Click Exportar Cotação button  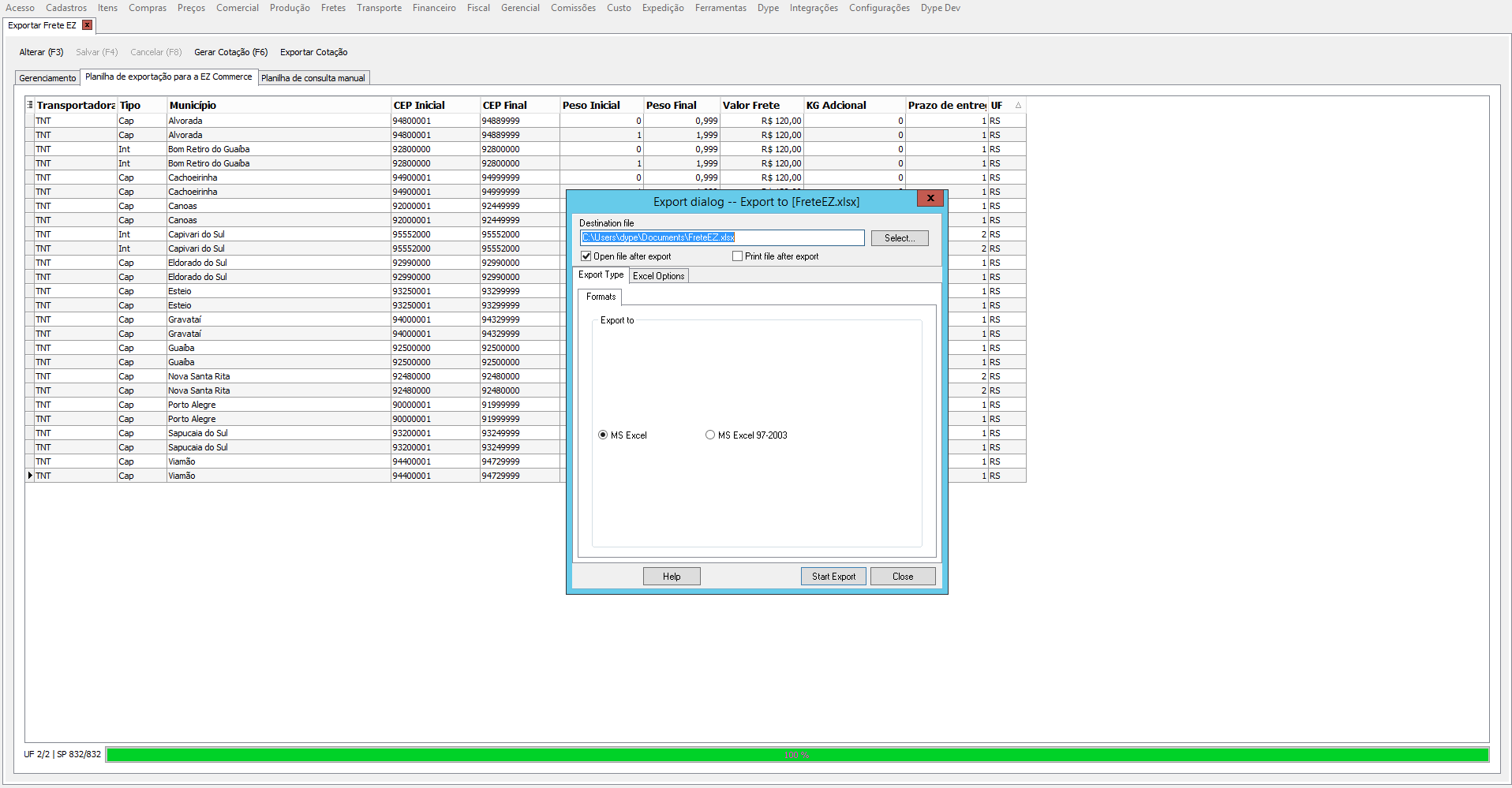[313, 52]
